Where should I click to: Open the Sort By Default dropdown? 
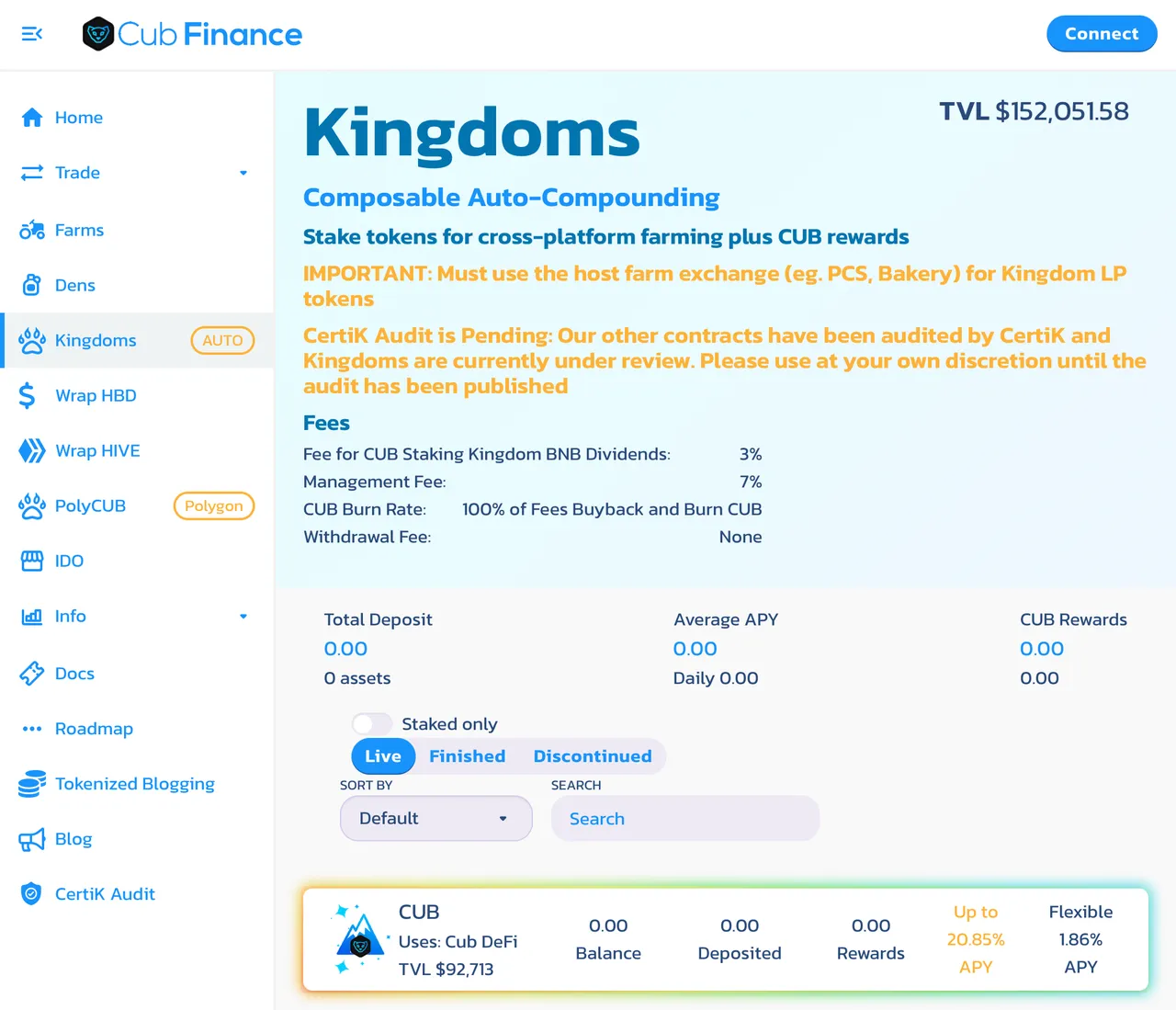click(x=436, y=818)
